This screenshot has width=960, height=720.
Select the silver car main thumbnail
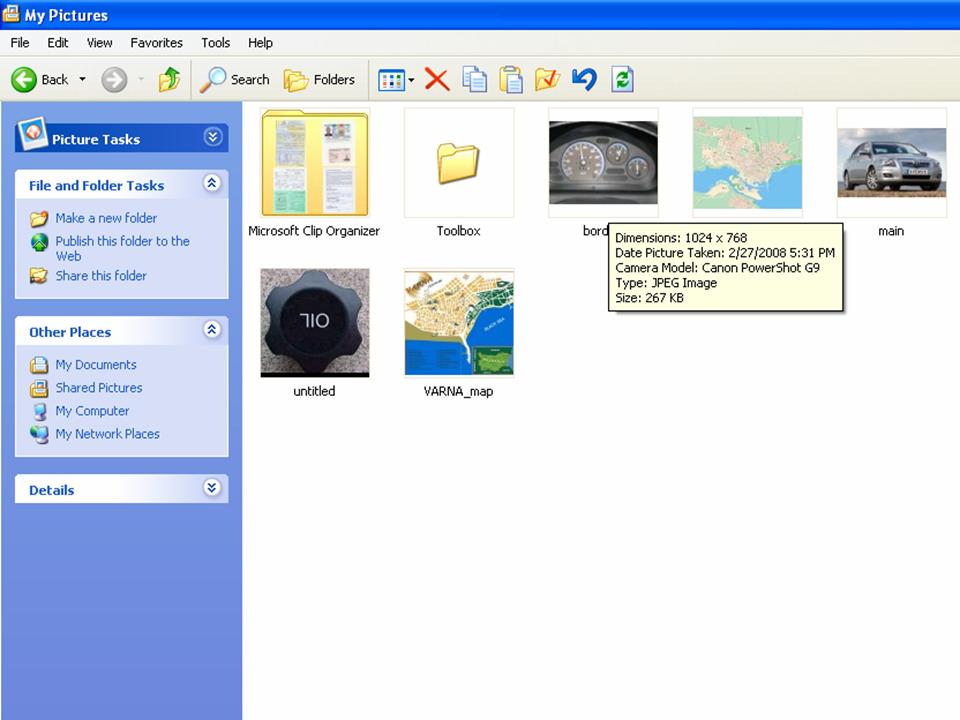point(891,163)
